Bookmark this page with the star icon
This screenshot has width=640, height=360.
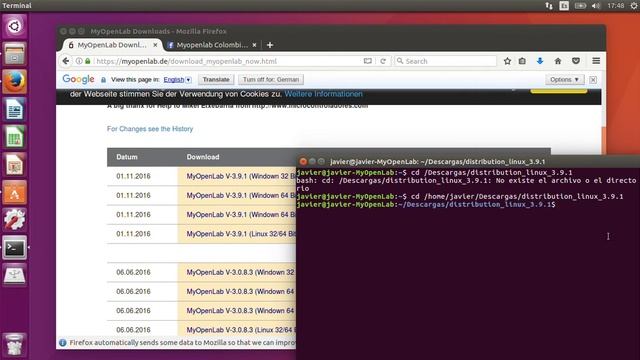(x=507, y=61)
